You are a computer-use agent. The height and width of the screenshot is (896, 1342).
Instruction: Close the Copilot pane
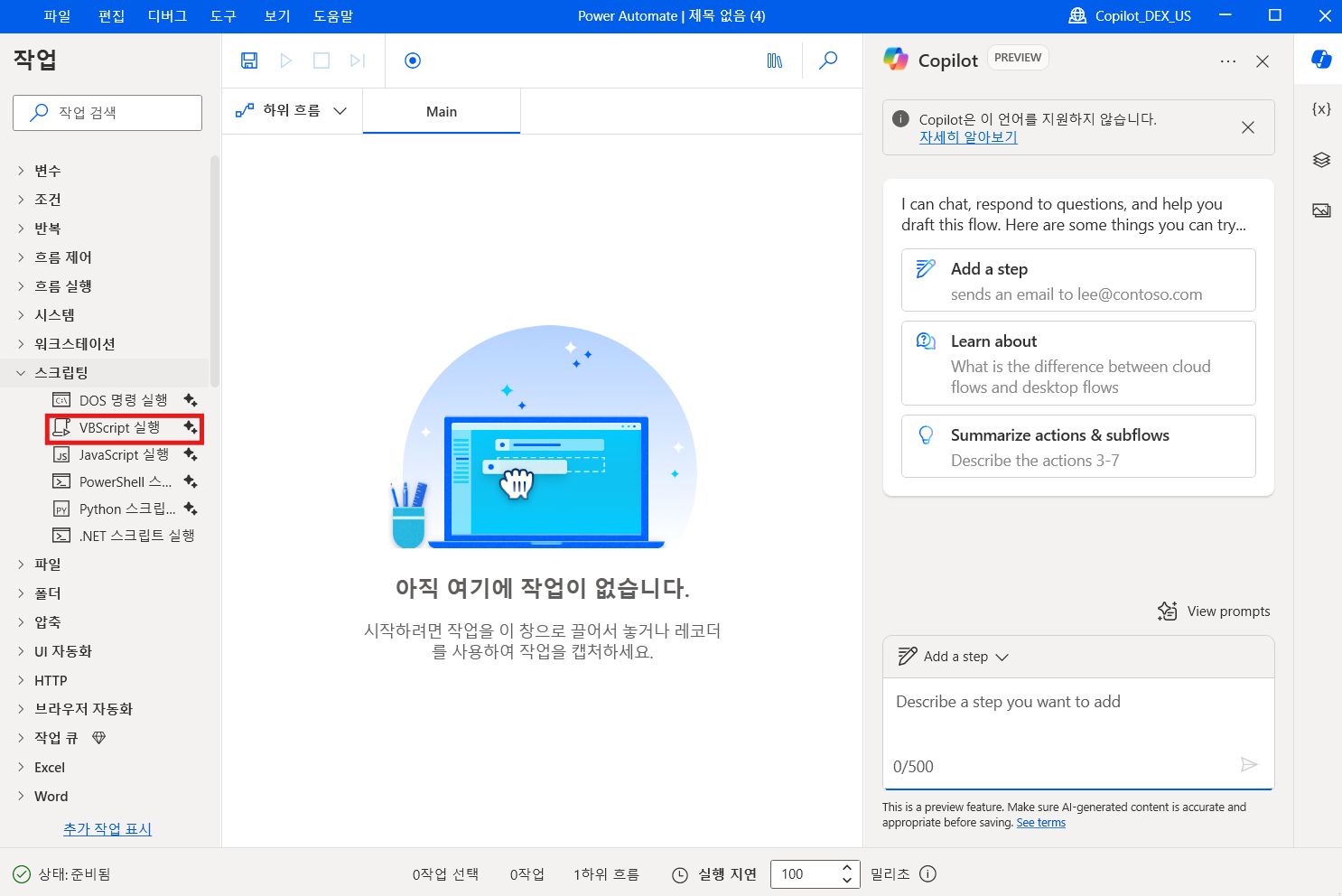tap(1263, 61)
